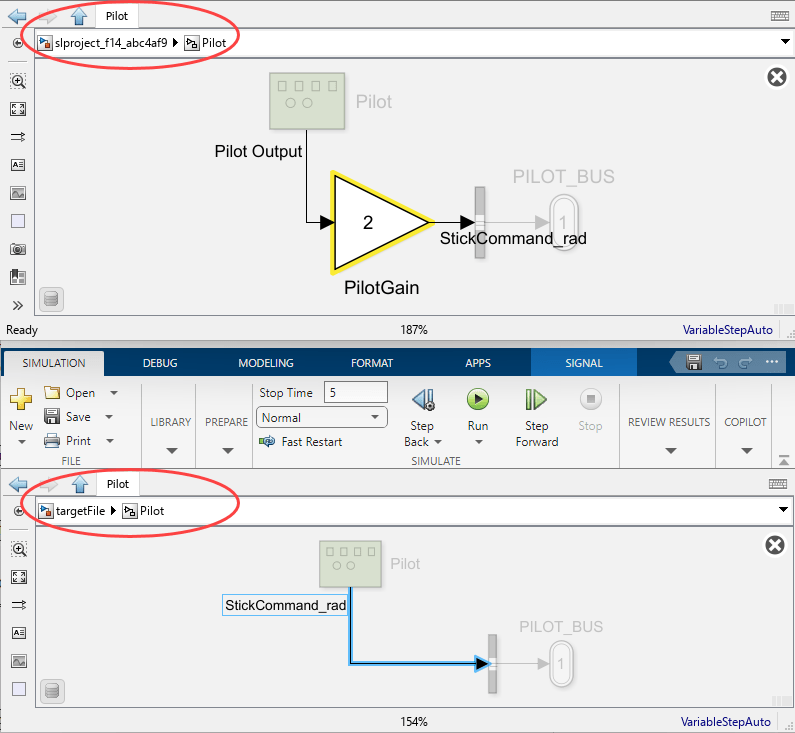This screenshot has height=733, width=795.
Task: Toggle Fast Restart
Action: [x=301, y=442]
